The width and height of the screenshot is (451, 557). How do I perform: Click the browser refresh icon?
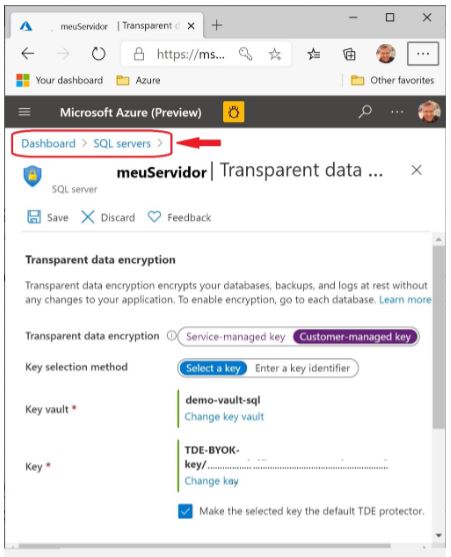click(x=98, y=54)
